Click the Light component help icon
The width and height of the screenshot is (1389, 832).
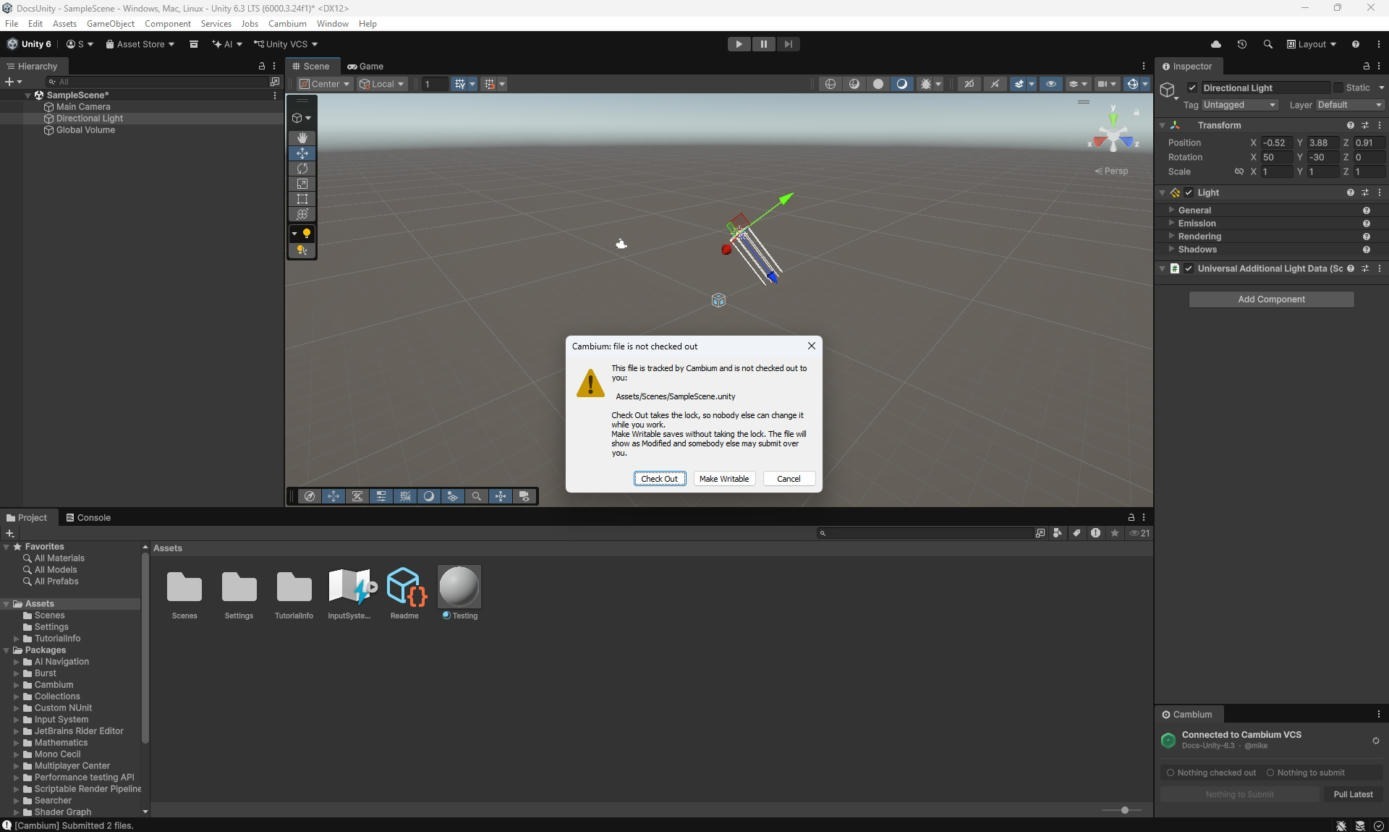[1351, 192]
